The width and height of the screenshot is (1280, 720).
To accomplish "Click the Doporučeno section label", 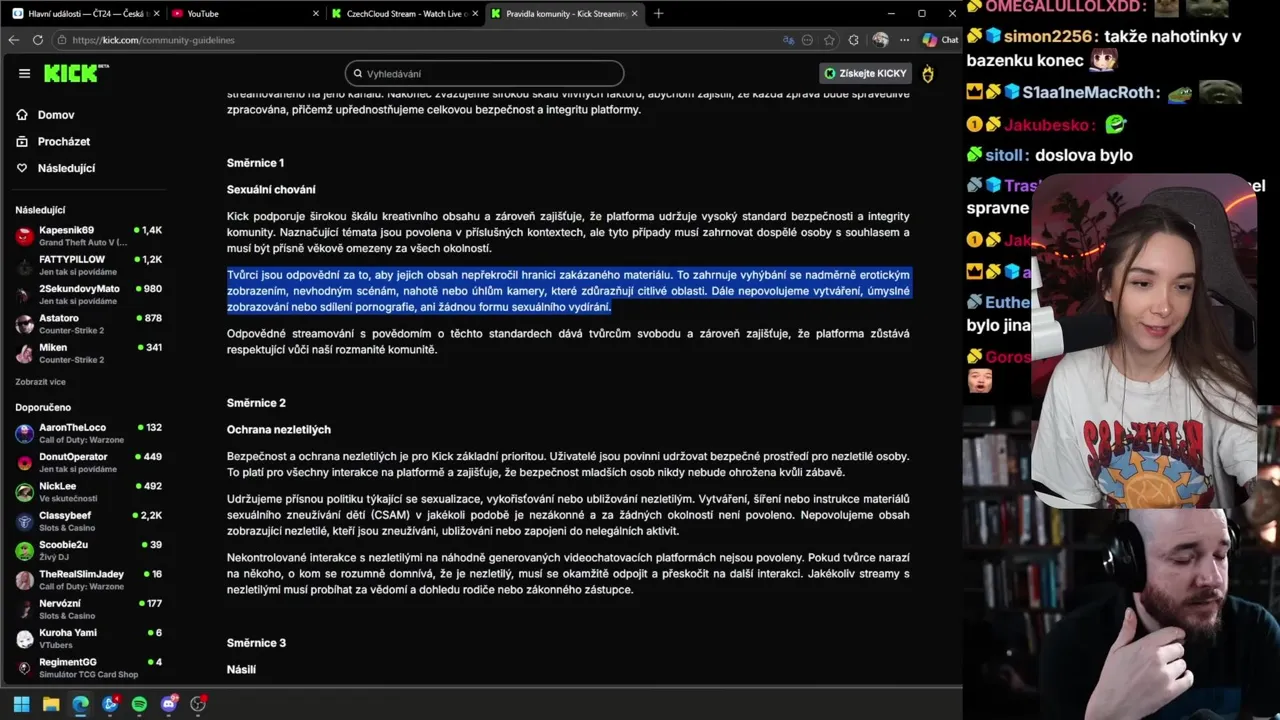I will [43, 408].
